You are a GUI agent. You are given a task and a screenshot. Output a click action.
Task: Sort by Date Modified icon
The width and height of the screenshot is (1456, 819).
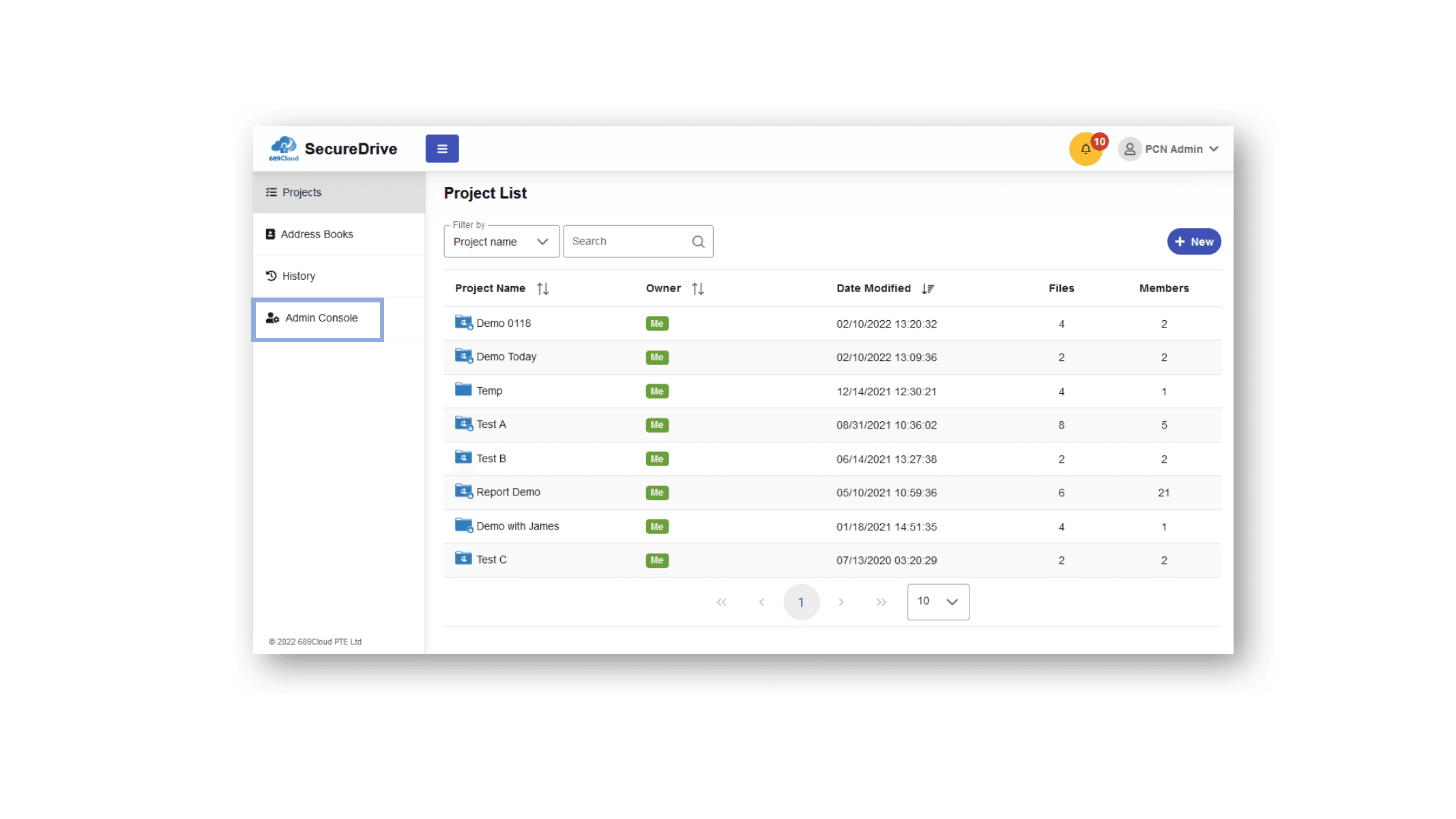click(x=928, y=289)
